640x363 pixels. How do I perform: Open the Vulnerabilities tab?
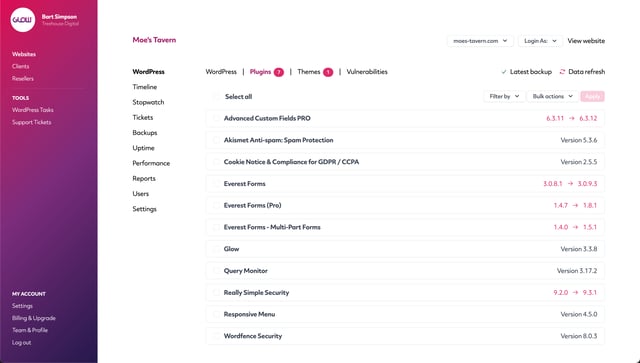pyautogui.click(x=367, y=72)
